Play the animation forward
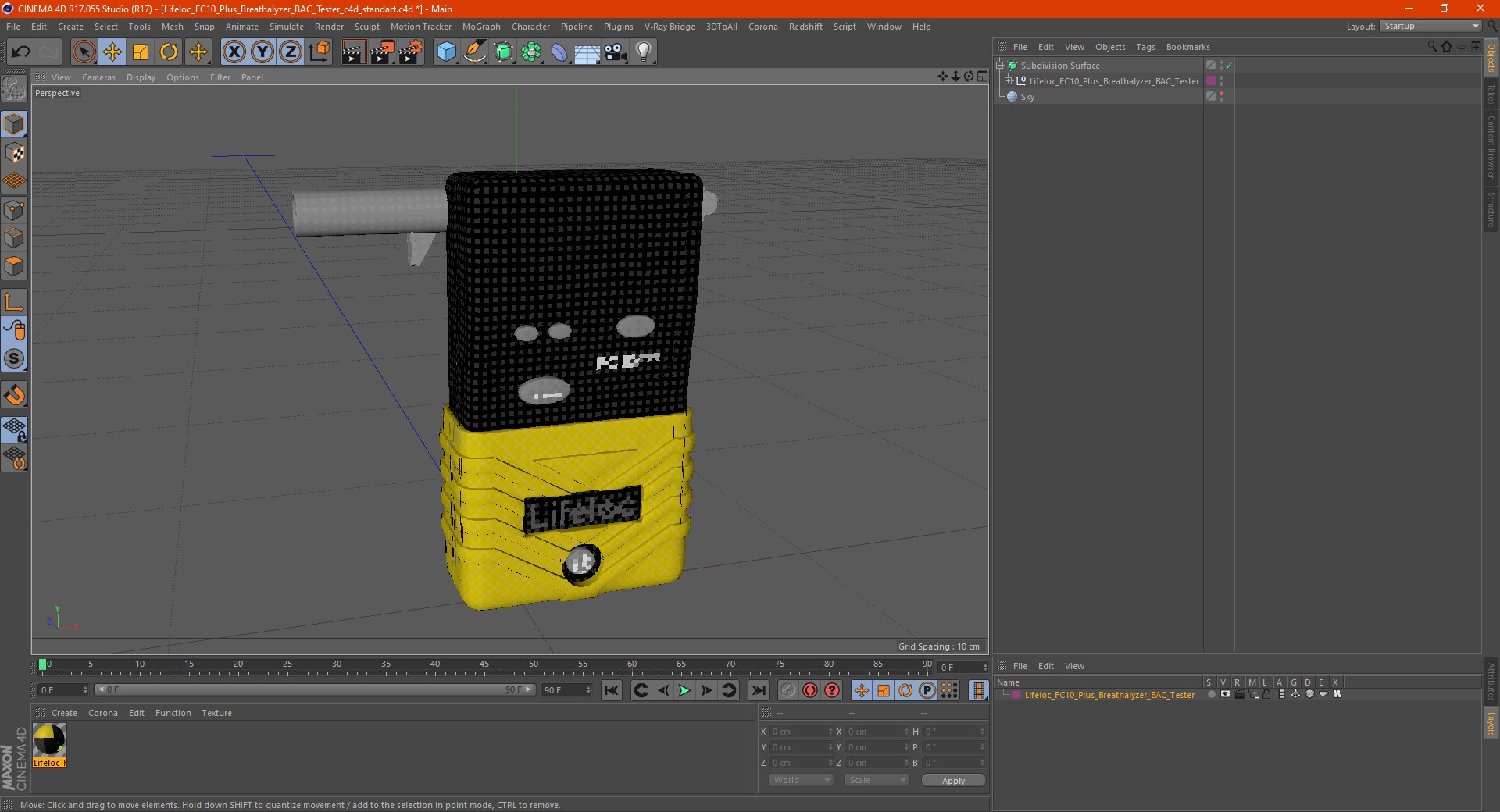Screen dimensions: 1500x812 click(684, 690)
